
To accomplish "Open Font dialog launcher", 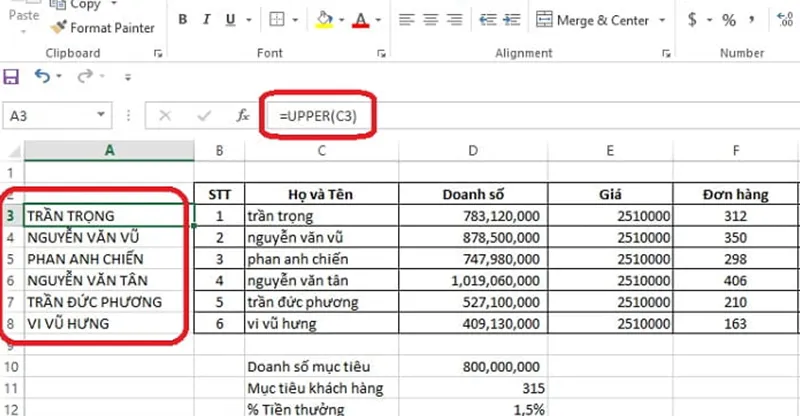I will [x=381, y=53].
